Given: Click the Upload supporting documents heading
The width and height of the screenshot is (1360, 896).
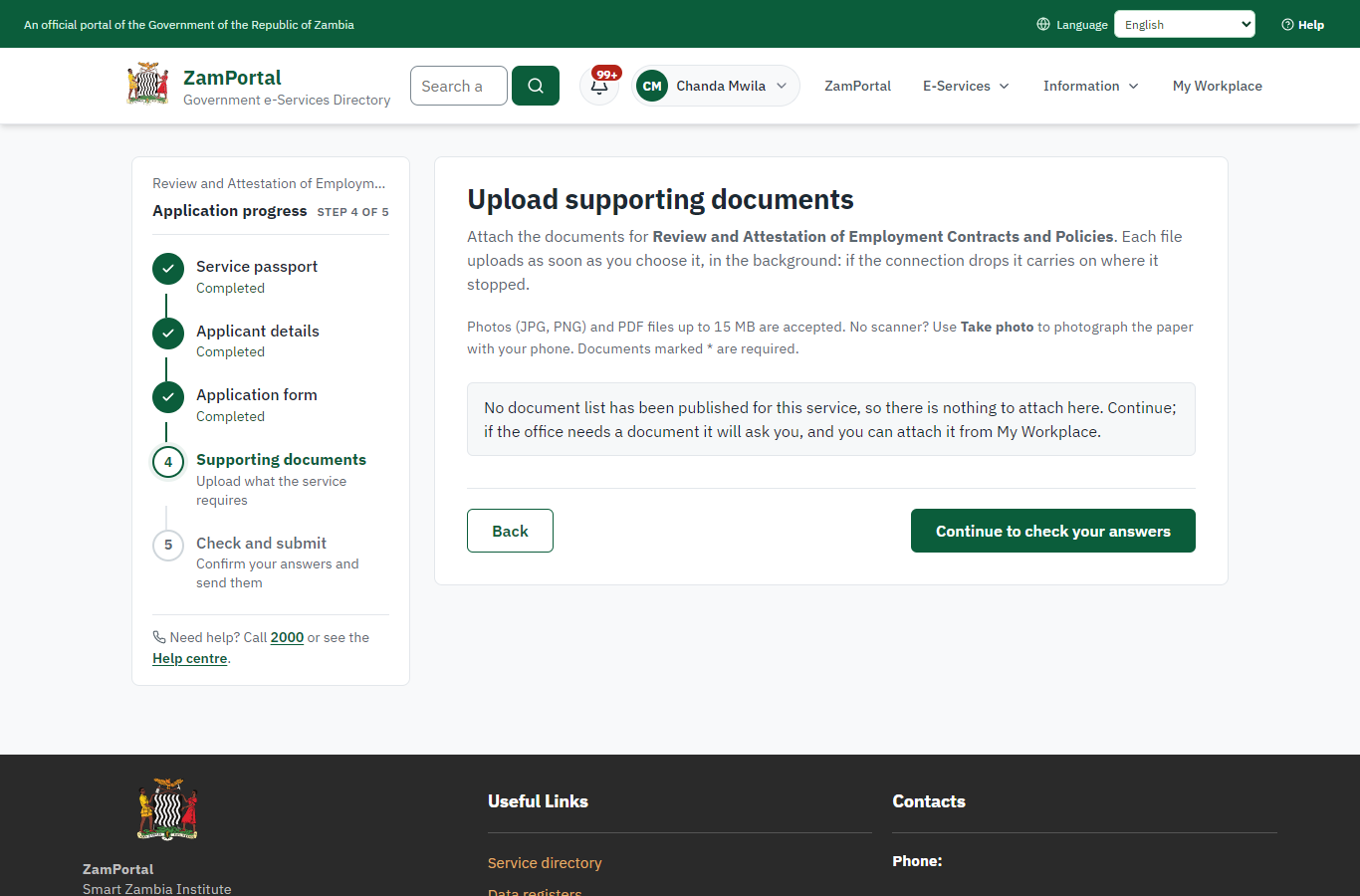Looking at the screenshot, I should [x=660, y=199].
